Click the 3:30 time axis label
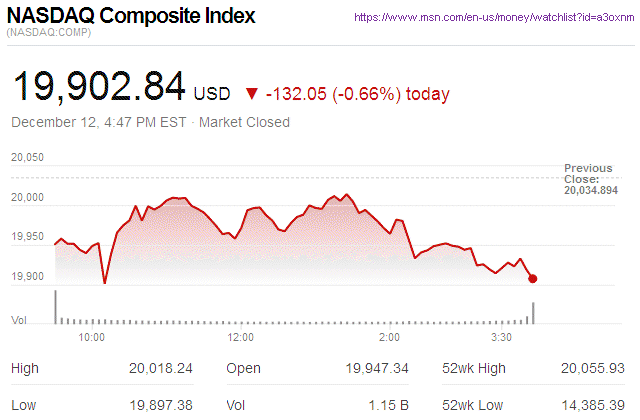Image resolution: width=640 pixels, height=420 pixels. [x=500, y=338]
